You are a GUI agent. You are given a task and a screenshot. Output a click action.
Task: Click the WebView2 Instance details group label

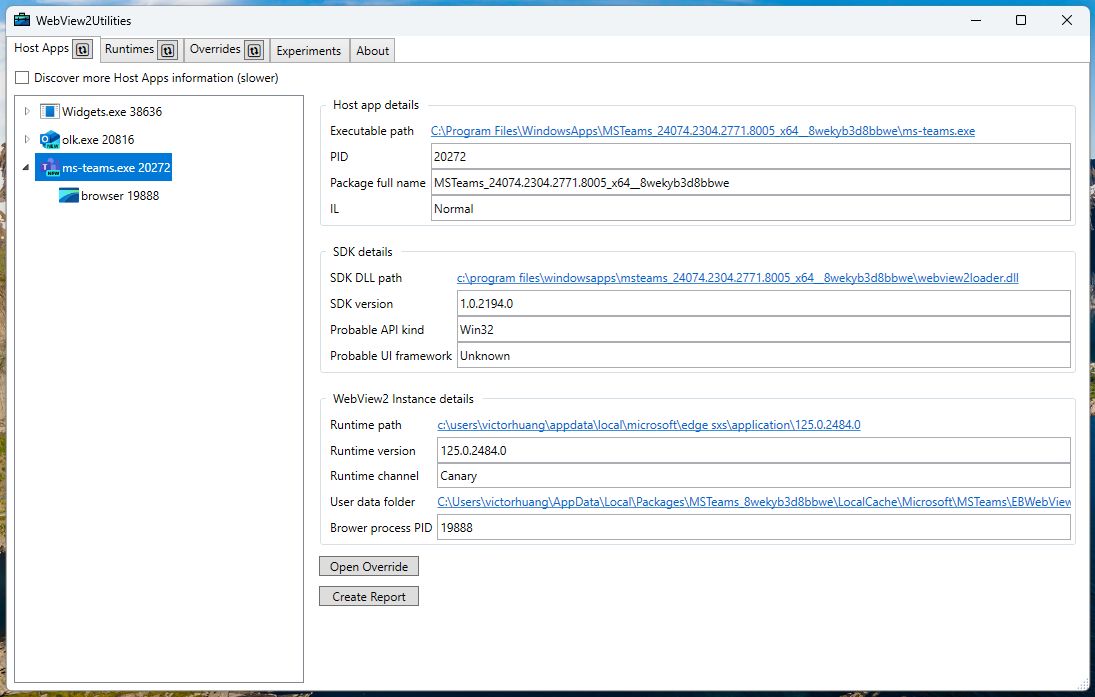403,399
